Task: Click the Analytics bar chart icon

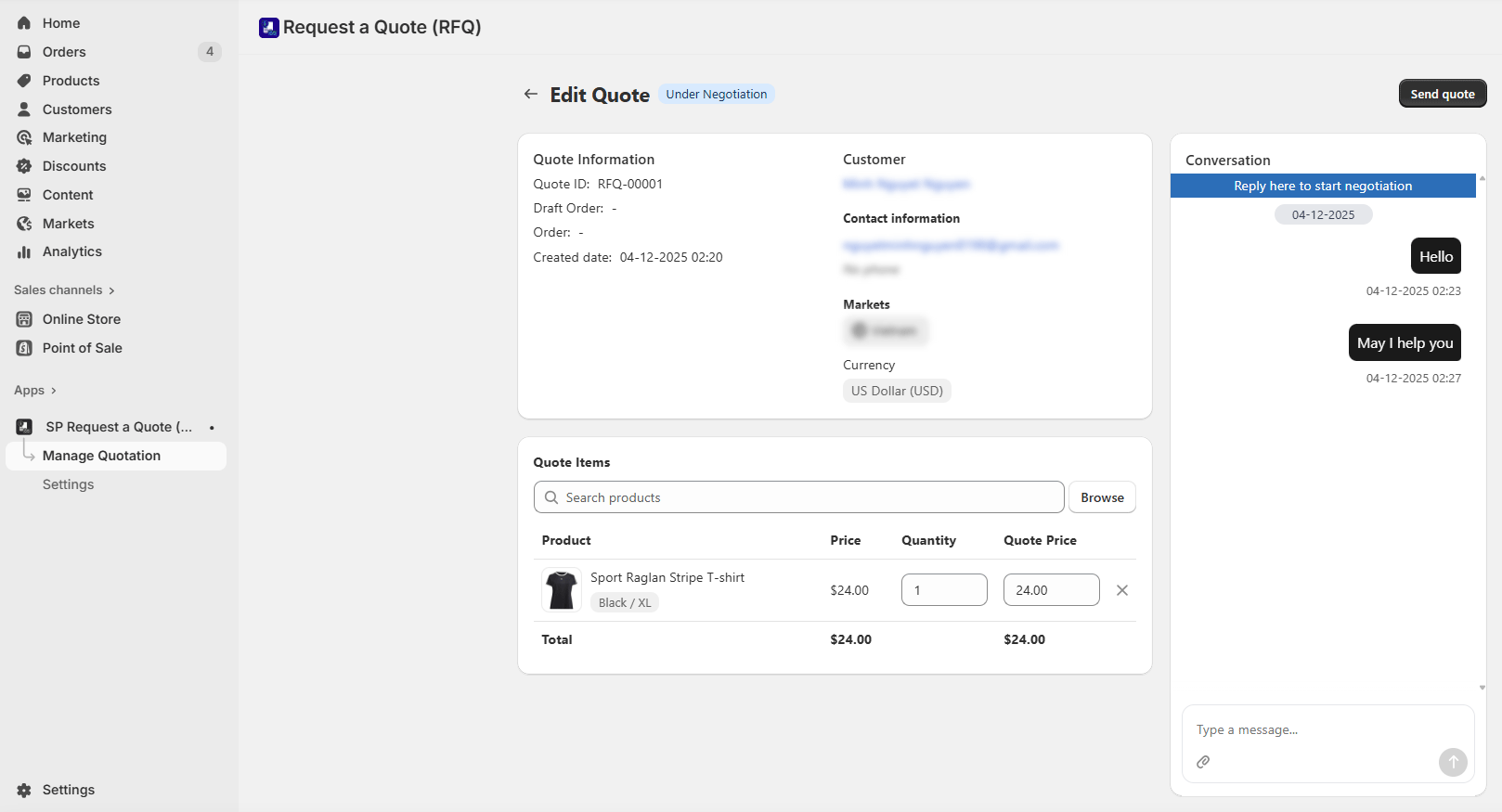Action: click(x=24, y=251)
